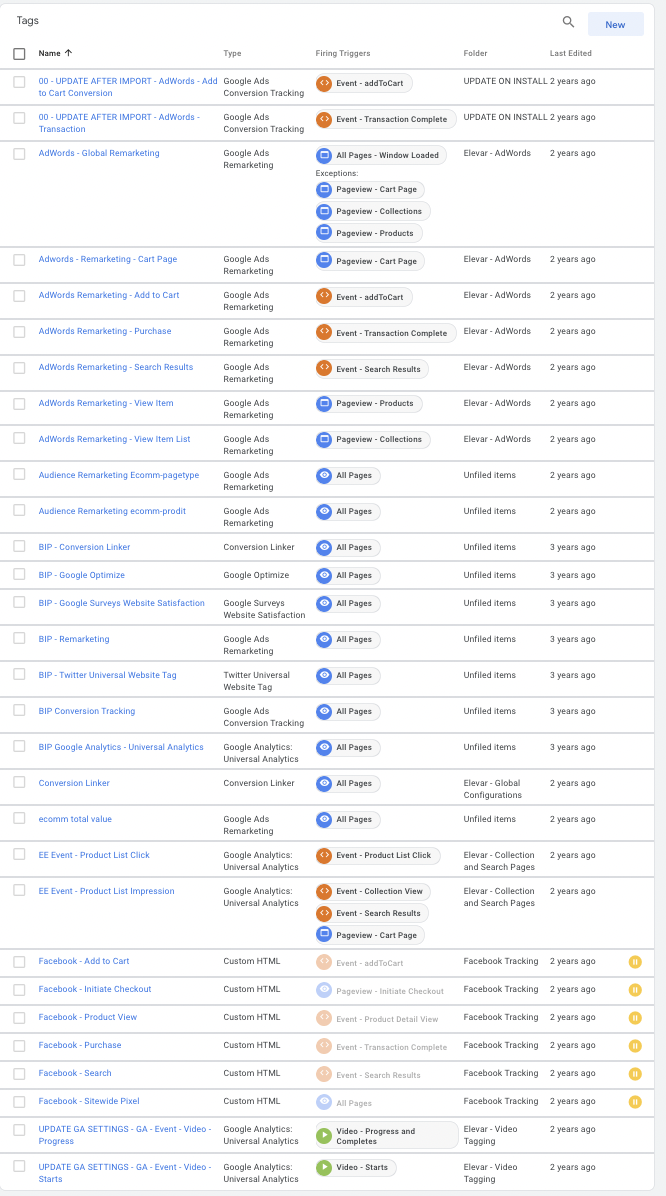Click the paused icon on the Facebook - Initiate Checkout row
The width and height of the screenshot is (666, 1196).
tap(635, 990)
